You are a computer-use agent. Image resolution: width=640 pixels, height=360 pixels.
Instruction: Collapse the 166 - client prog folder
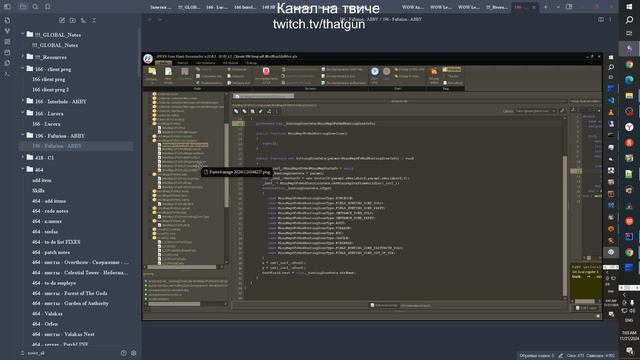23,69
